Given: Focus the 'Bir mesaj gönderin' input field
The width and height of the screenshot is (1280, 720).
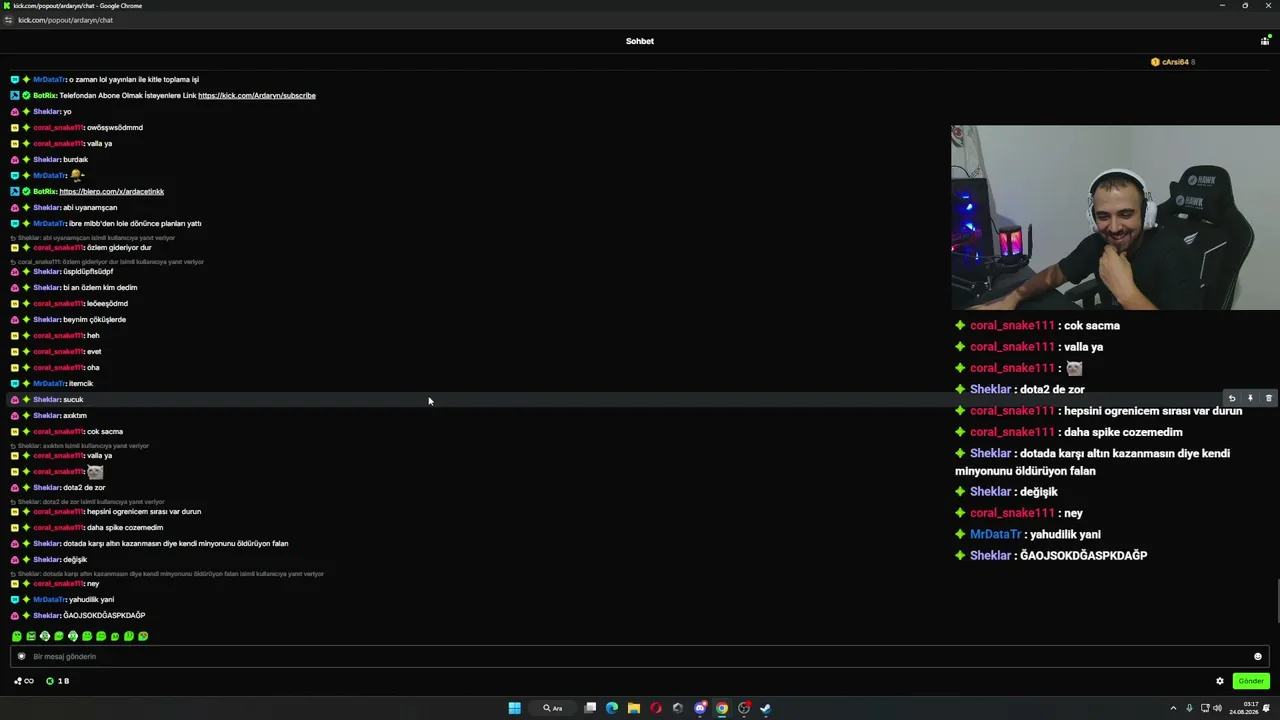Looking at the screenshot, I should [x=640, y=657].
